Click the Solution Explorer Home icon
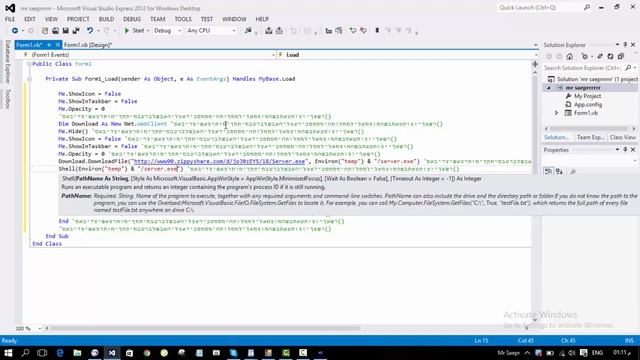The height and width of the screenshot is (360, 640). pos(570,57)
